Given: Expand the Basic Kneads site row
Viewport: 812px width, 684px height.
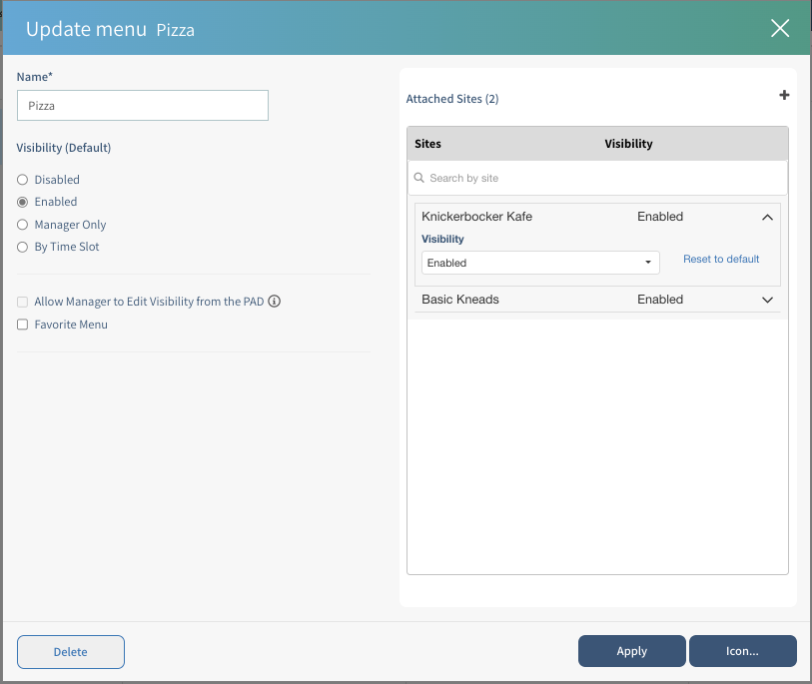Looking at the screenshot, I should point(767,300).
